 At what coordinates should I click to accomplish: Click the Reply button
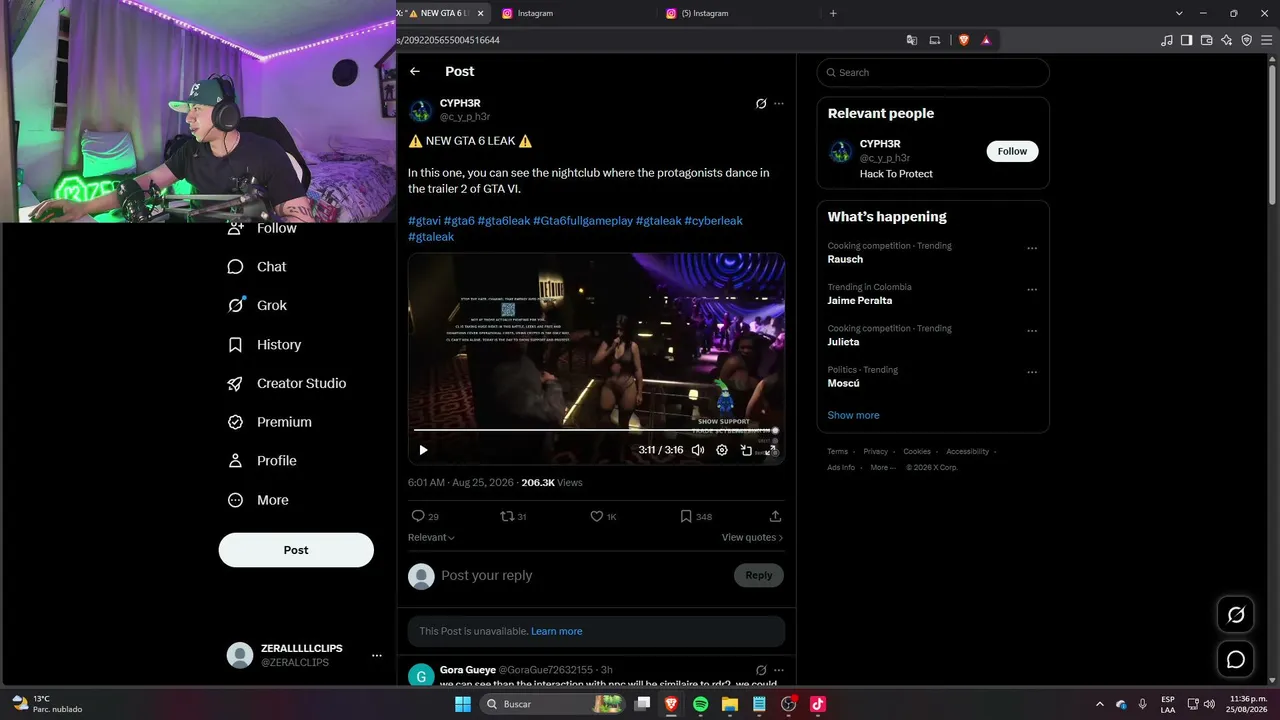759,575
